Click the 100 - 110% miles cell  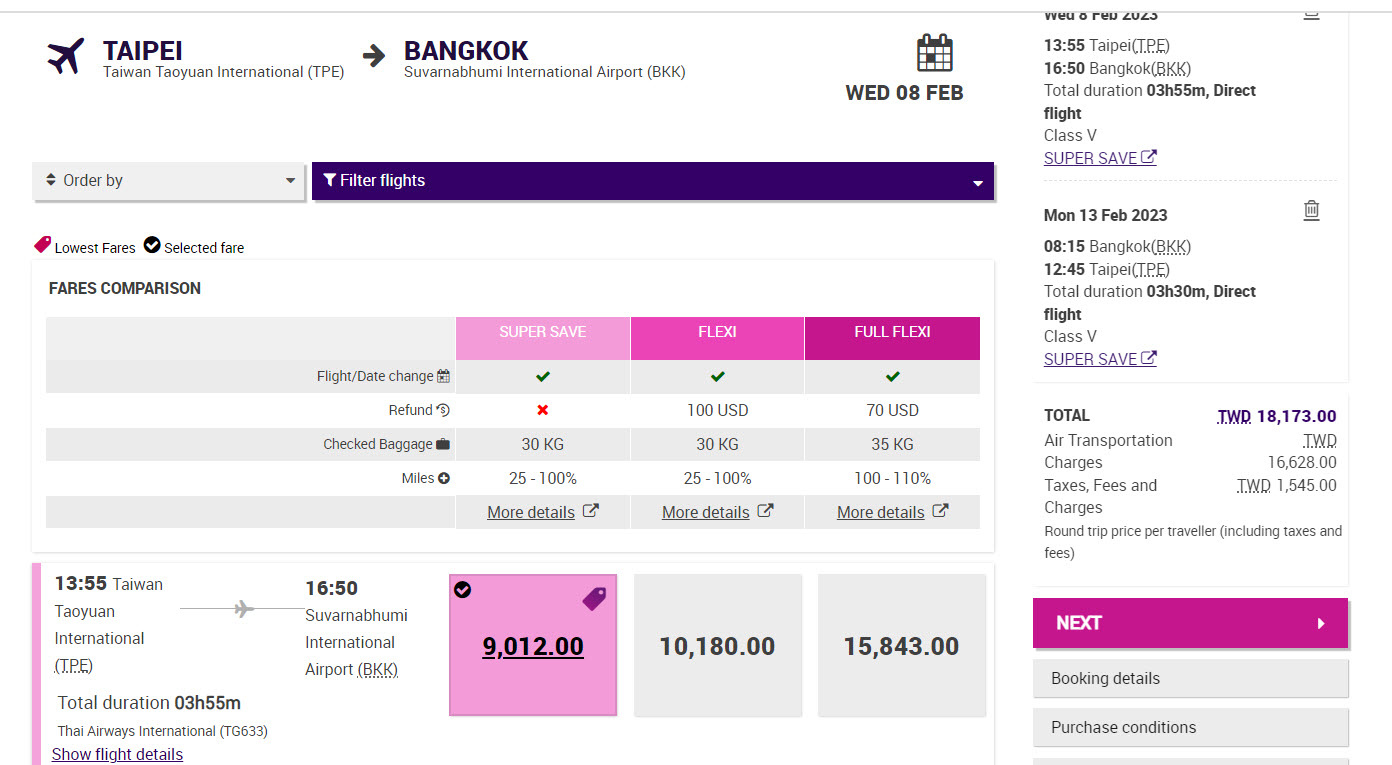coord(892,478)
